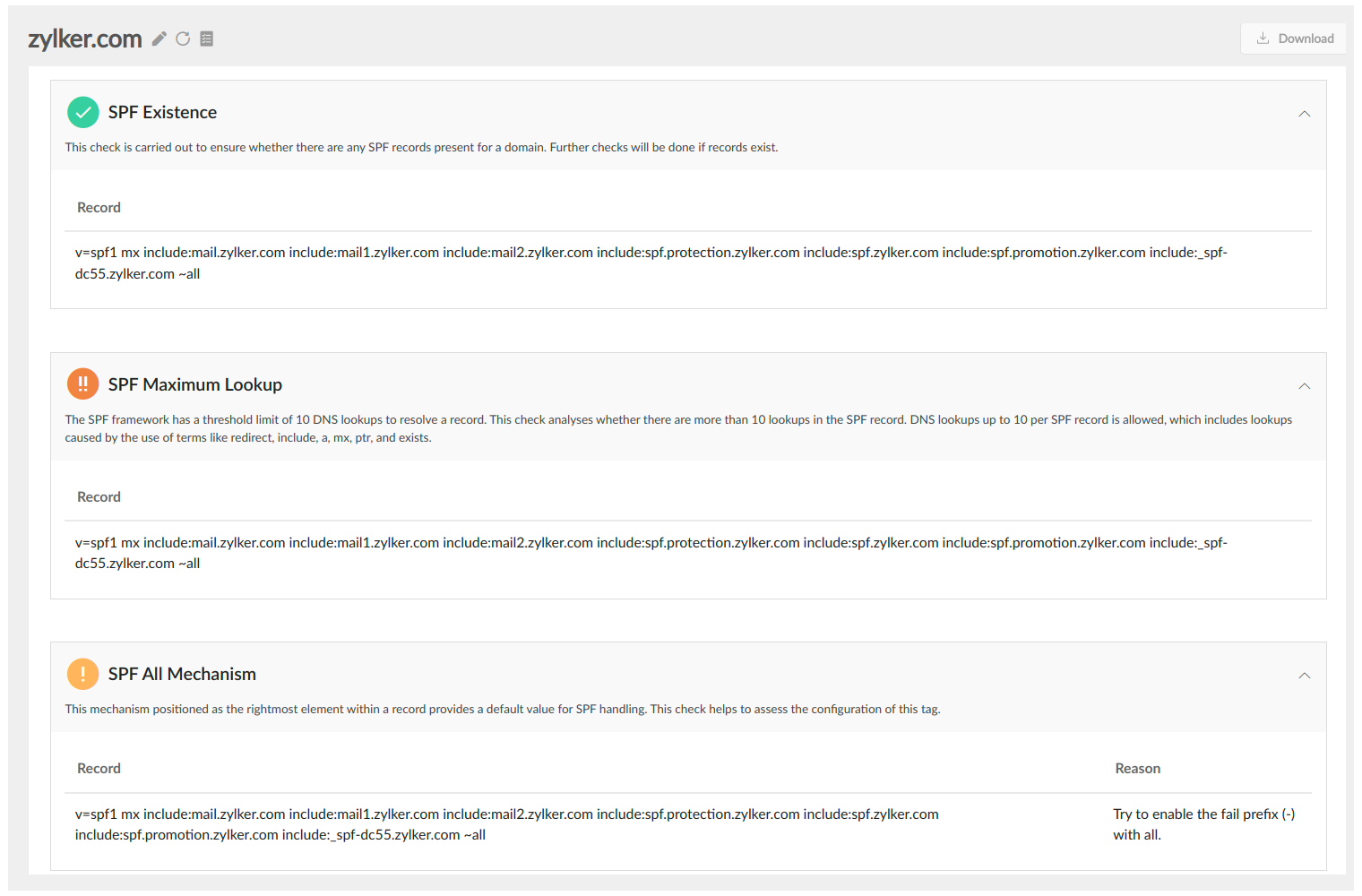Image resolution: width=1362 pixels, height=896 pixels.
Task: Collapse the SPF Maximum Lookup section
Action: [1305, 385]
